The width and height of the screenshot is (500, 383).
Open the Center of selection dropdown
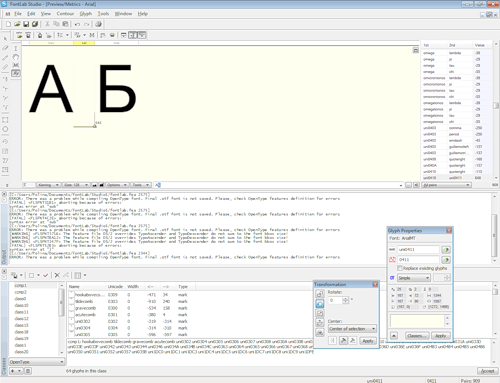pyautogui.click(x=352, y=329)
